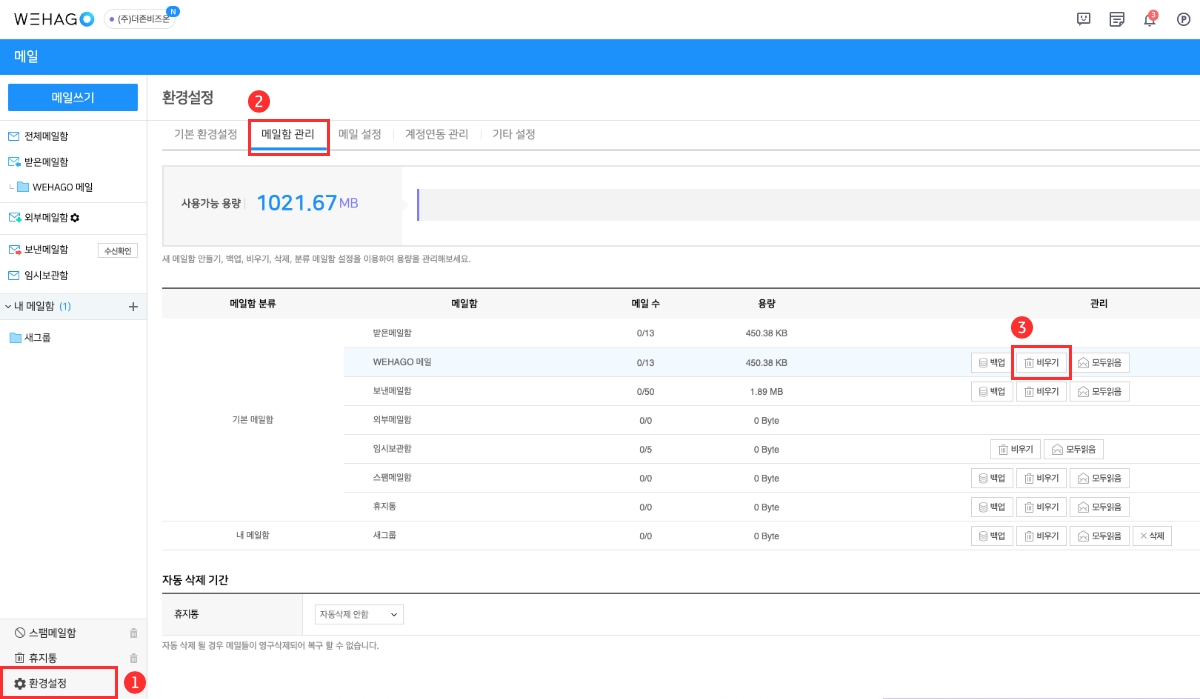Mark all read in WEHAGO 메일 row
The image size is (1200, 699).
pyautogui.click(x=1100, y=362)
